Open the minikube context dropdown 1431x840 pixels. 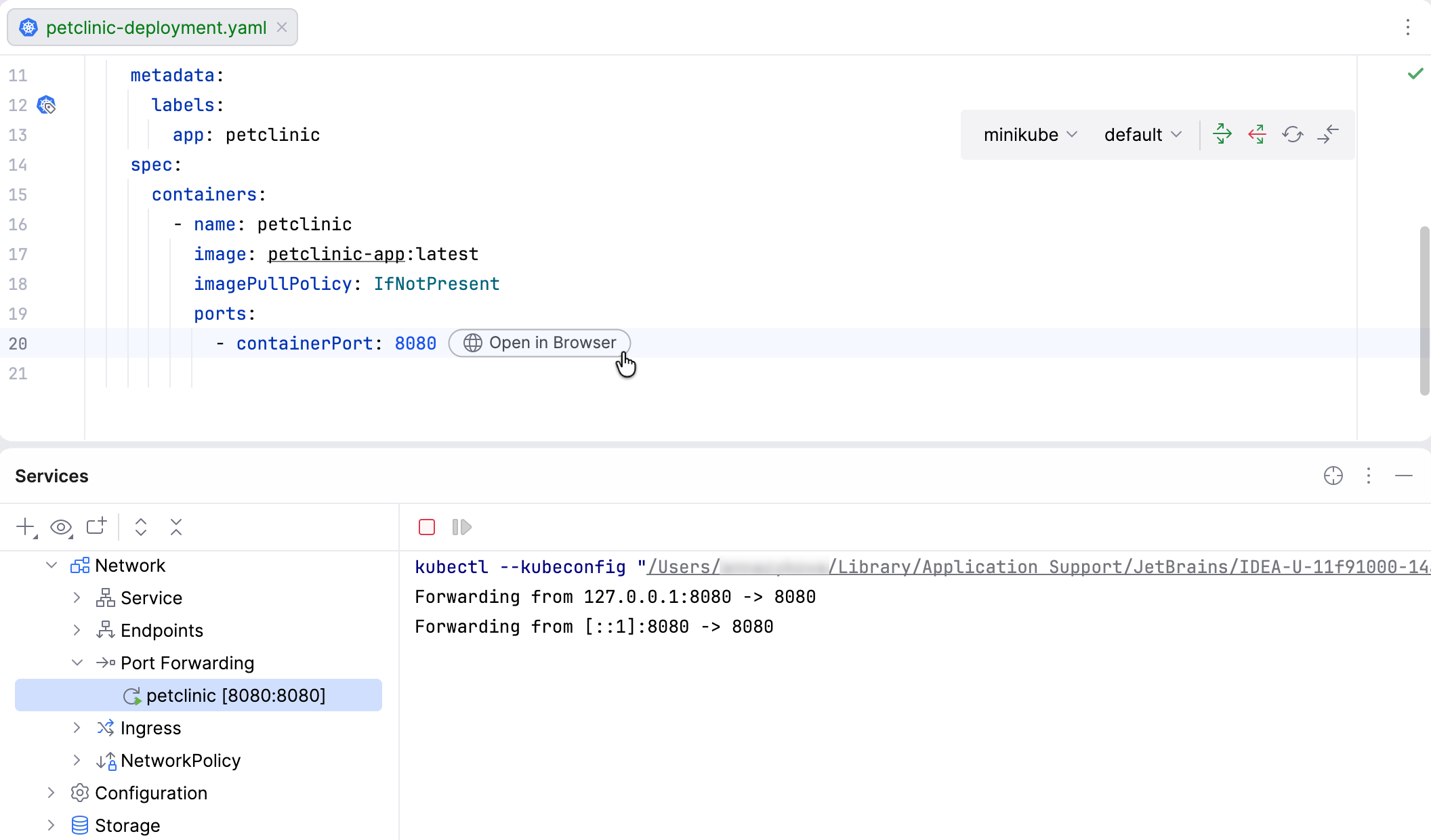coord(1030,135)
